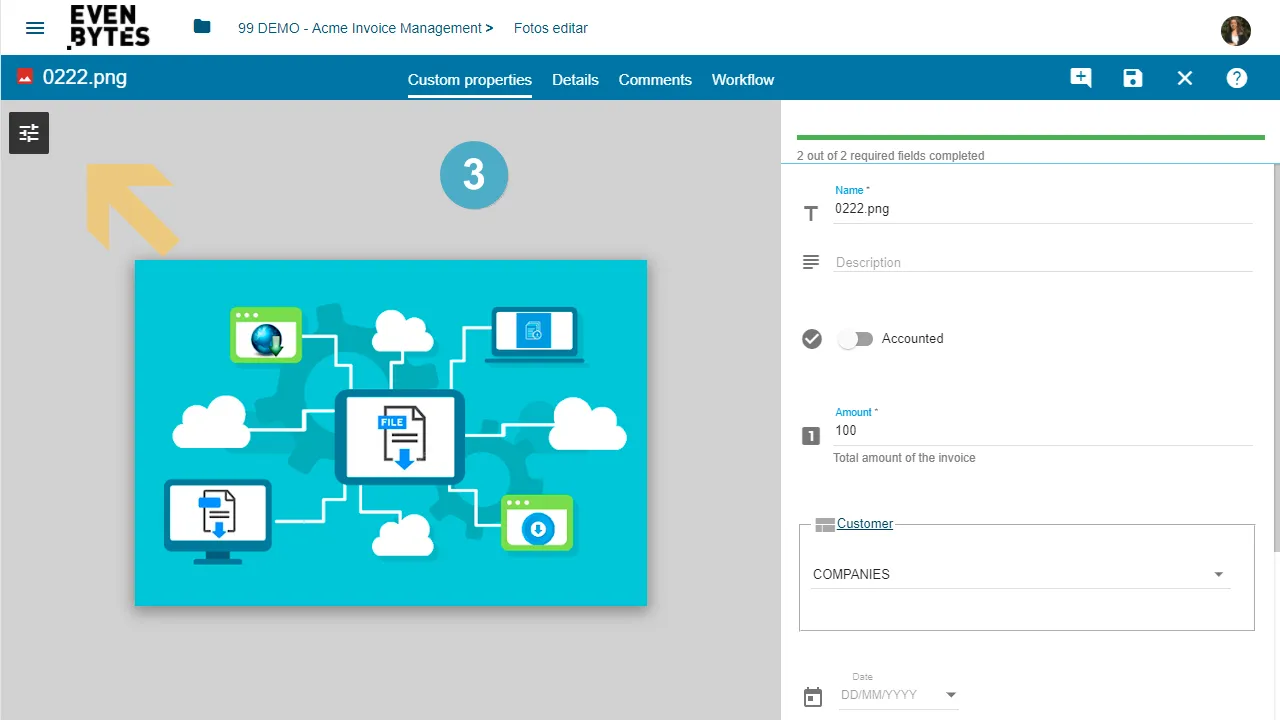The width and height of the screenshot is (1280, 720).
Task: Click the Description field
Action: (x=1043, y=262)
